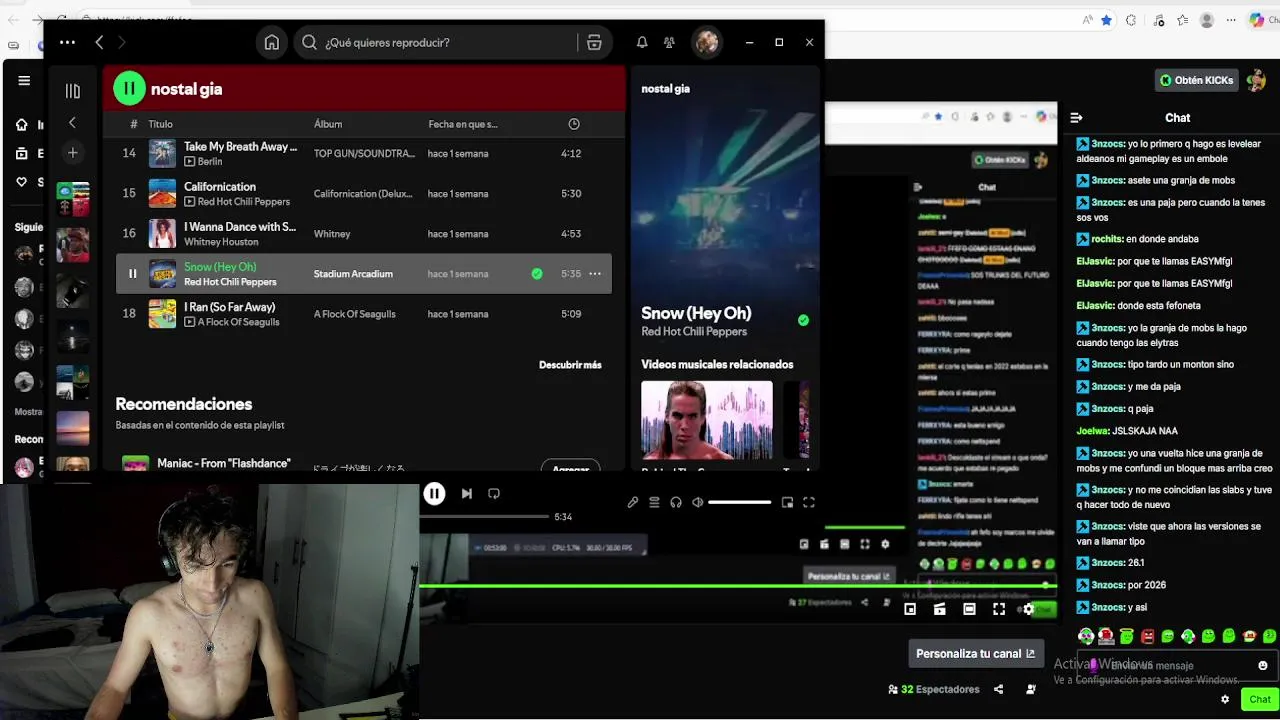Screen dimensions: 1280x720
Task: Enter Spotify full screen mode
Action: pyautogui.click(x=809, y=502)
